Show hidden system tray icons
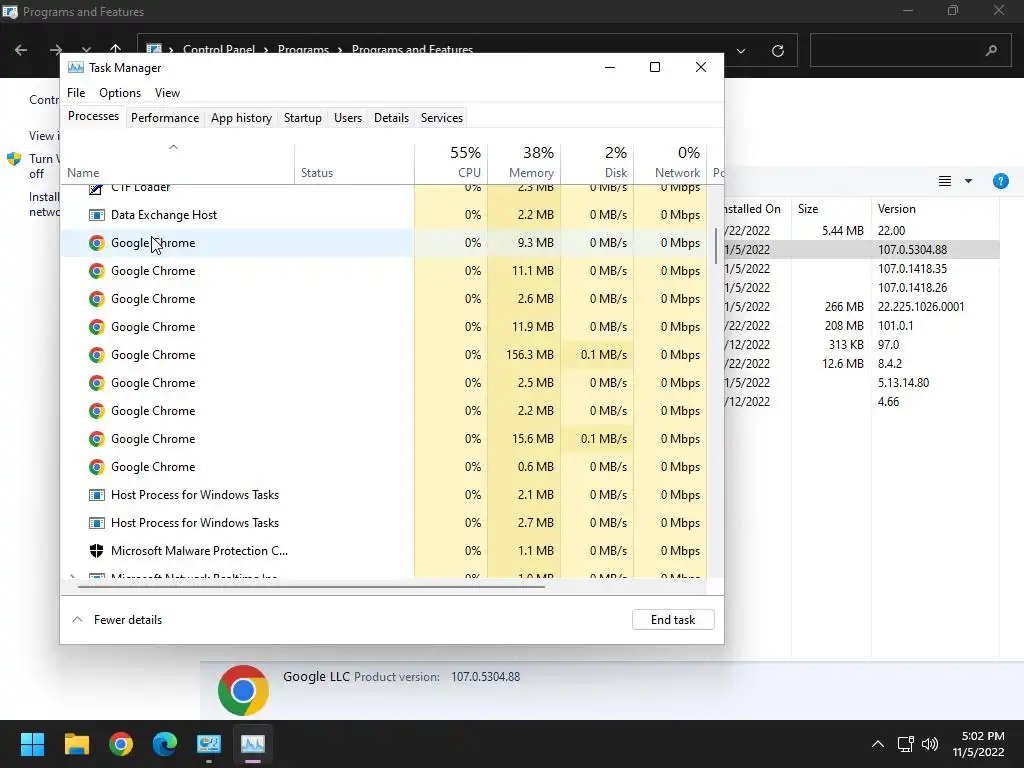 [878, 744]
